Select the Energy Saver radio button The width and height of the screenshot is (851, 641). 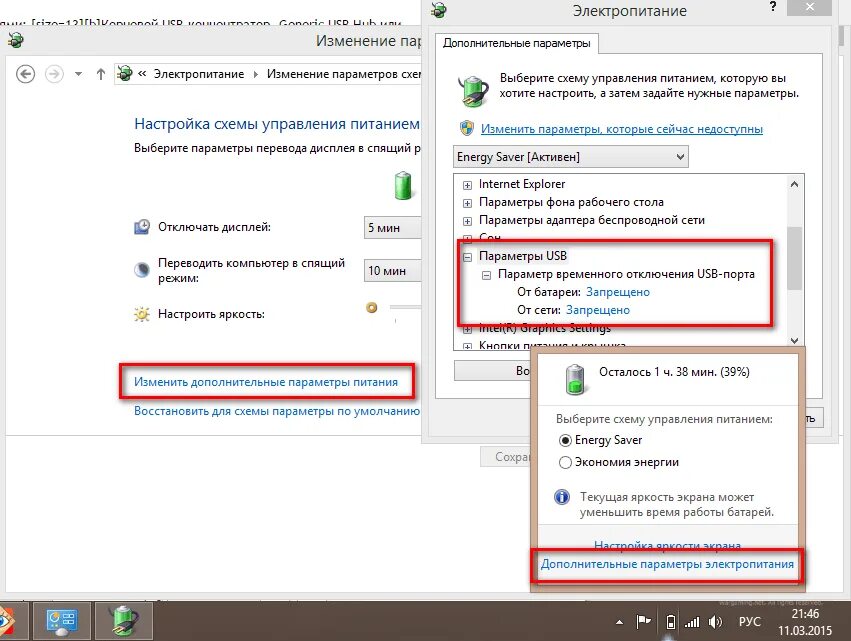tap(565, 440)
